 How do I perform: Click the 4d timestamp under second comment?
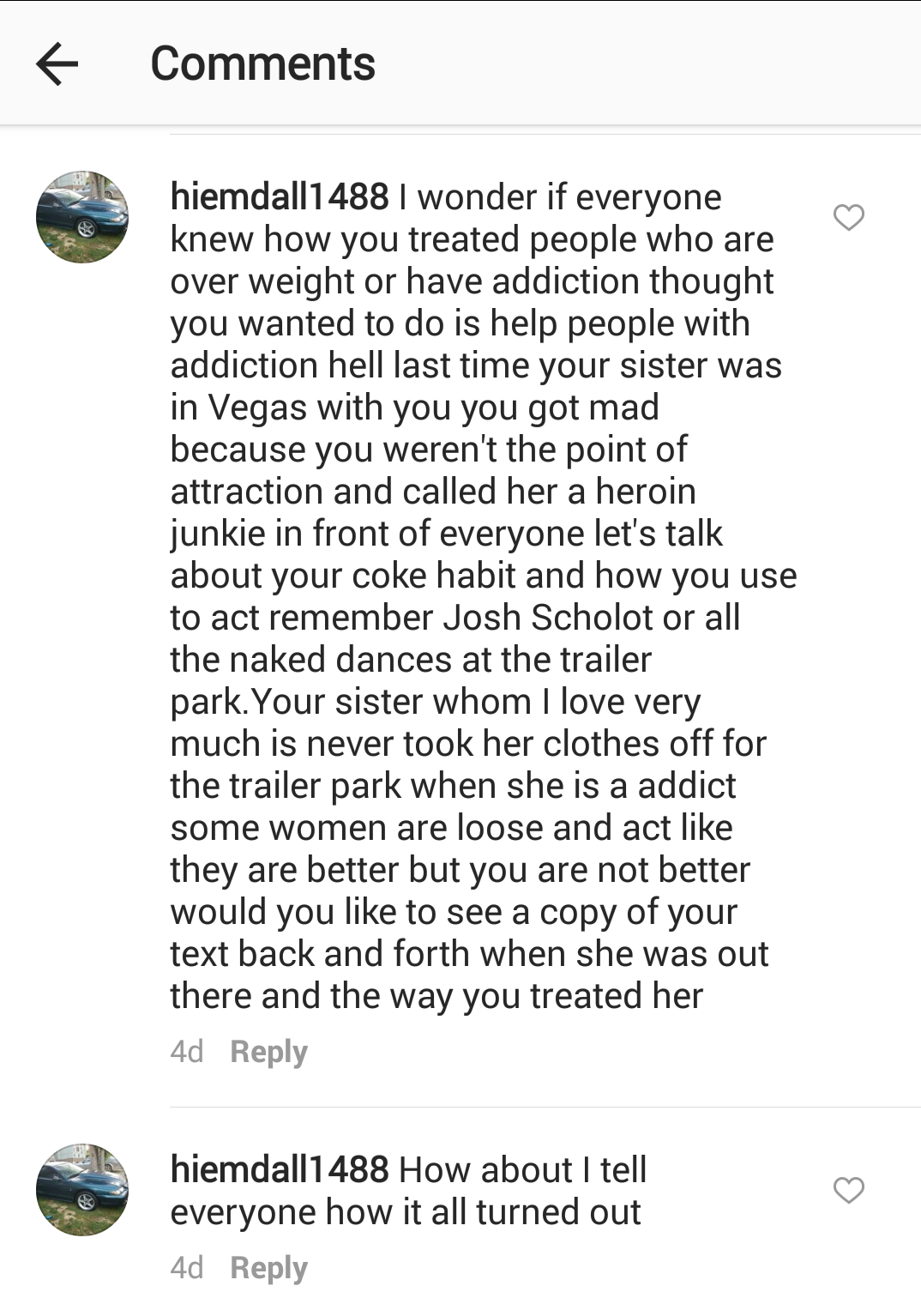tap(187, 1268)
